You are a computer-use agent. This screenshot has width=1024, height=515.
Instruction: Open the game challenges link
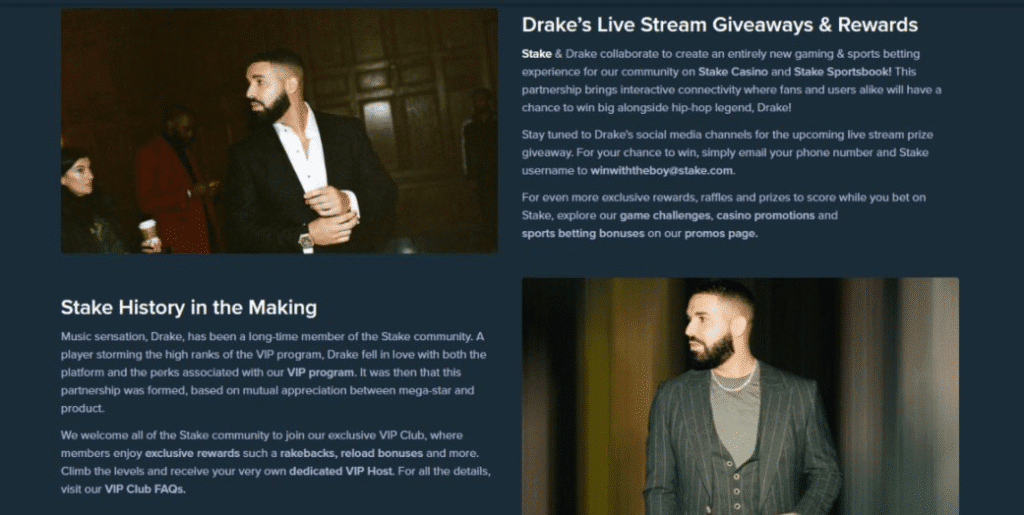click(x=665, y=215)
